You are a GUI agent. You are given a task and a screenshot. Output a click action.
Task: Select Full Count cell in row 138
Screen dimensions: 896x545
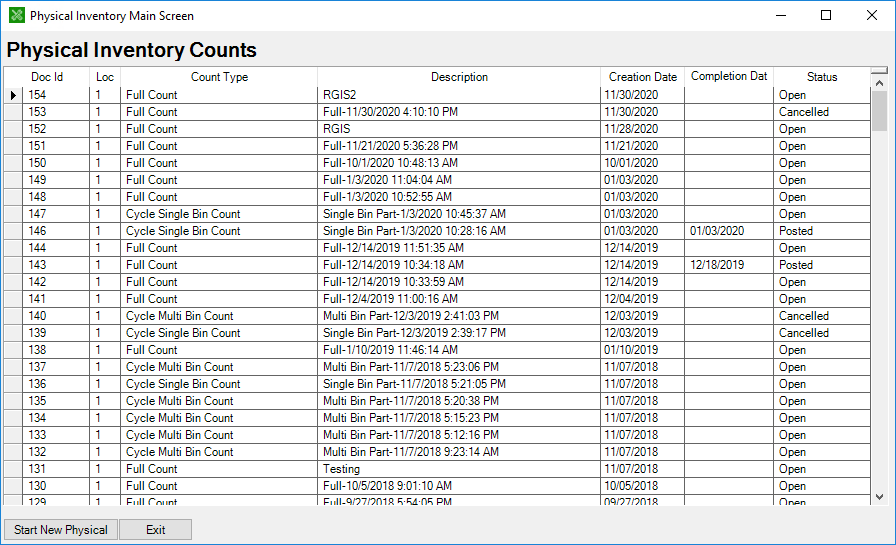pos(219,350)
